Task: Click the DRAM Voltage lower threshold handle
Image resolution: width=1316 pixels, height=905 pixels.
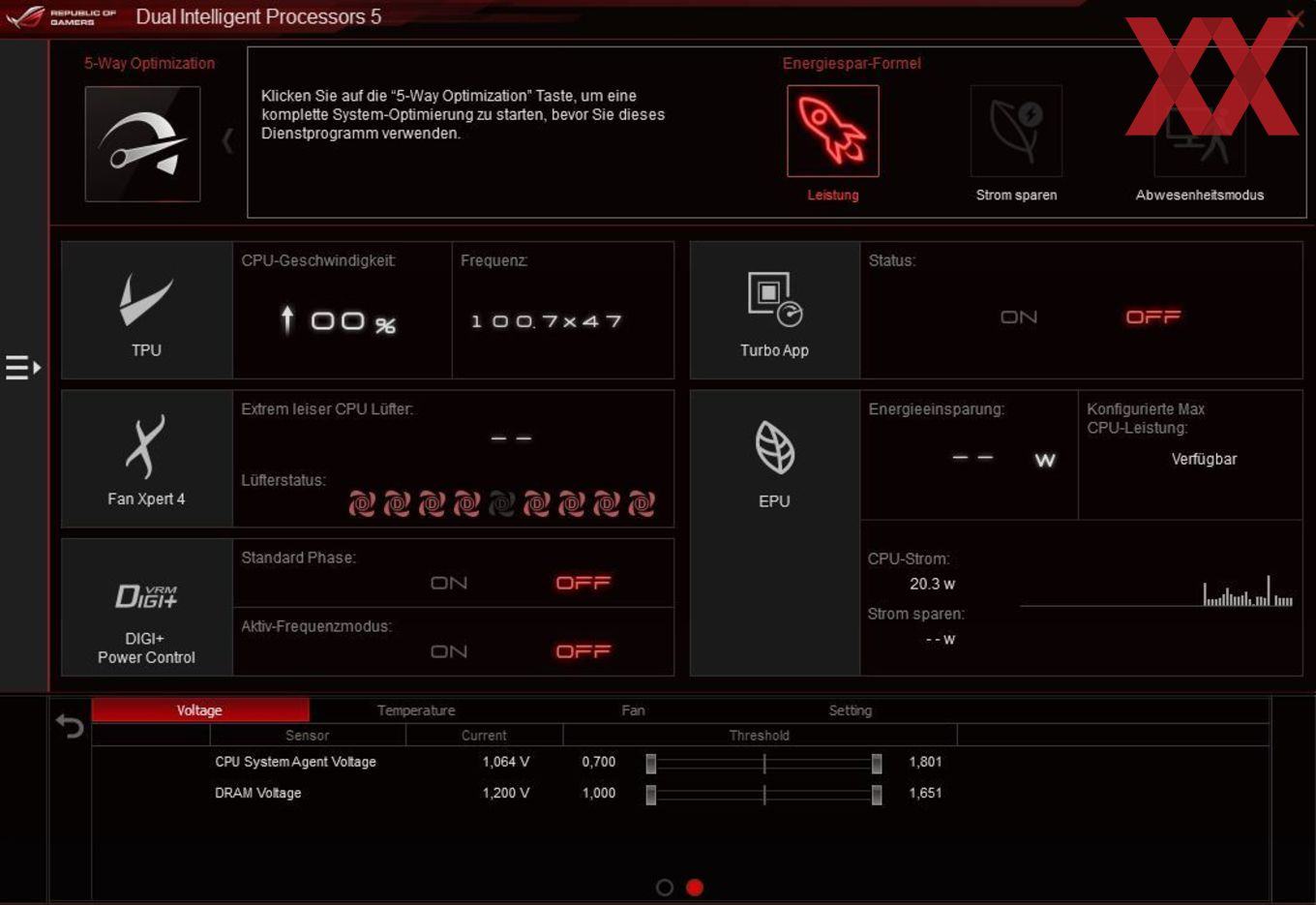Action: (x=651, y=795)
